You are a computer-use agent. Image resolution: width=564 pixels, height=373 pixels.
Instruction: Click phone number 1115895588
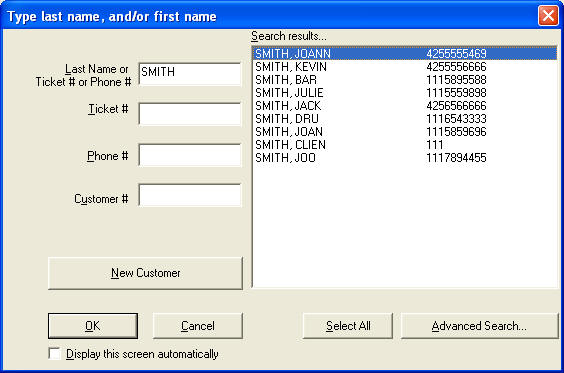(x=456, y=79)
